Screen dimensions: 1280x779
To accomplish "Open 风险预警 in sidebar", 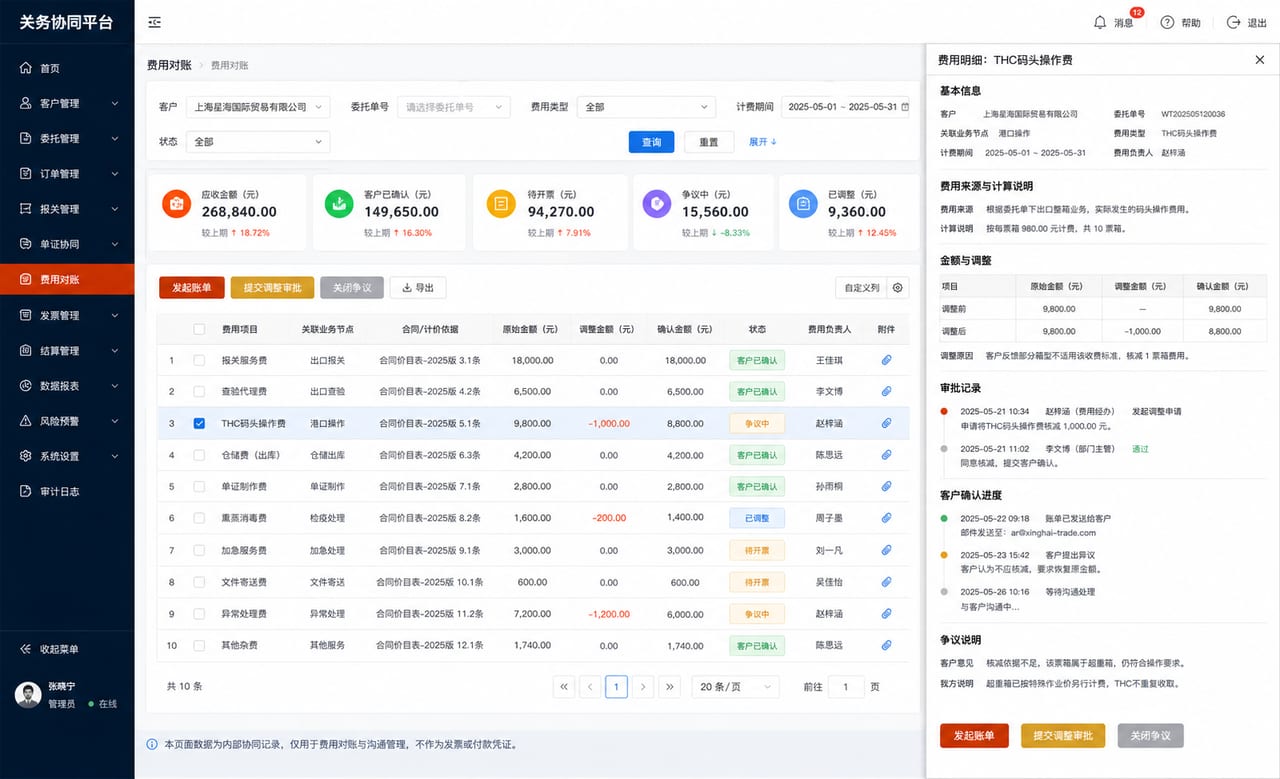I will pyautogui.click(x=67, y=421).
